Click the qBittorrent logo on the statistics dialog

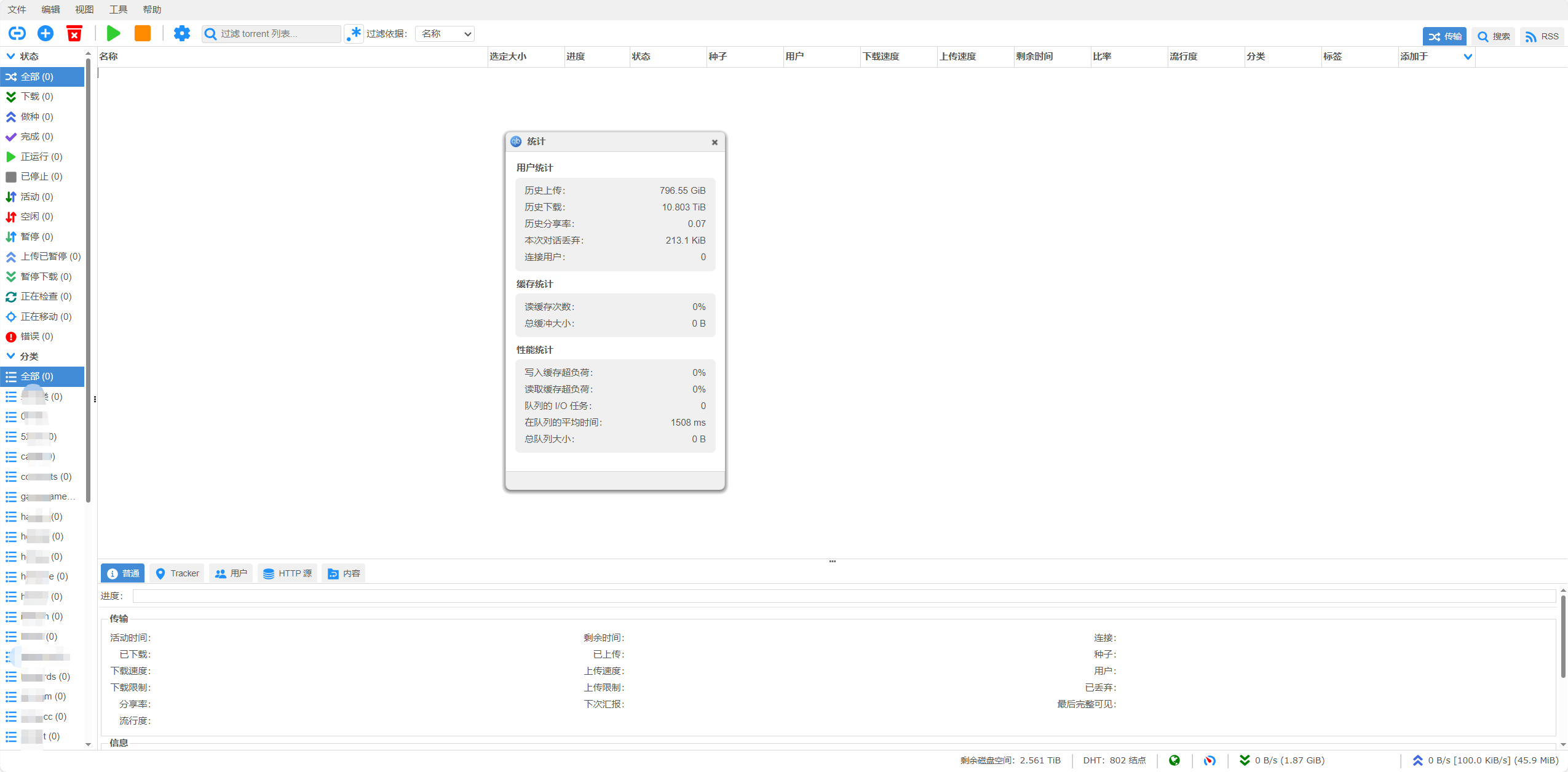[517, 141]
